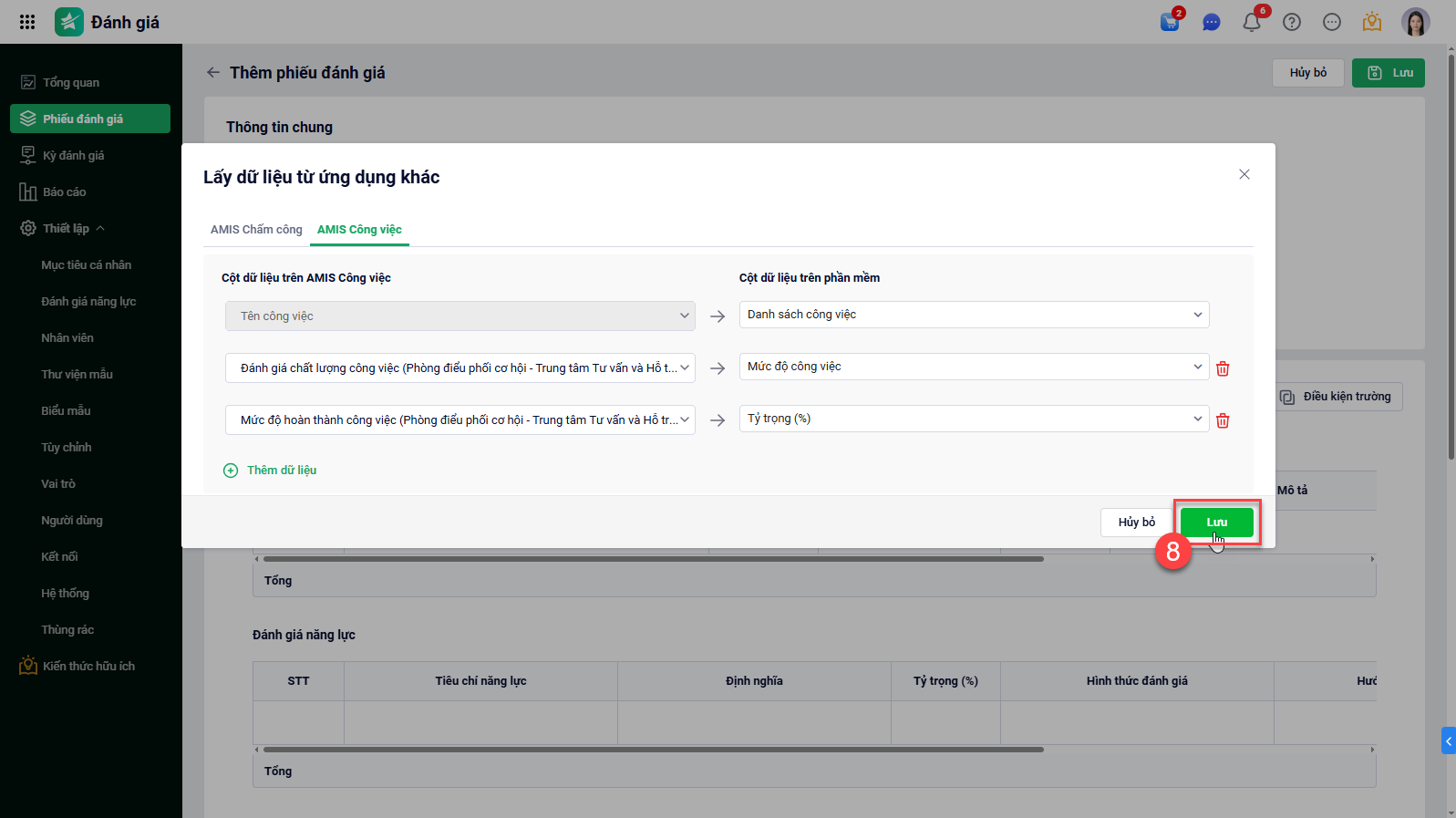This screenshot has width=1456, height=818.
Task: Delete the Tỷ trọng (%) mapping row
Action: coord(1223,420)
